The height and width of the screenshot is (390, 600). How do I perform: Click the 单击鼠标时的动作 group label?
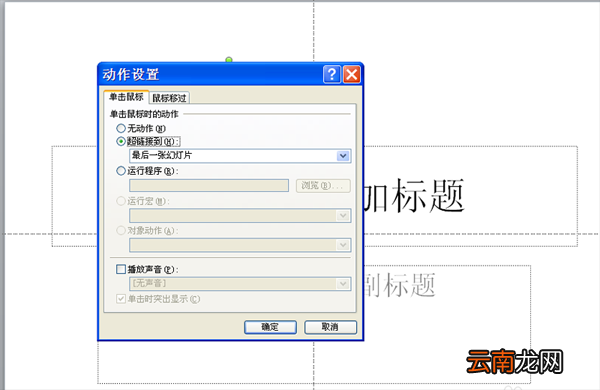(144, 114)
